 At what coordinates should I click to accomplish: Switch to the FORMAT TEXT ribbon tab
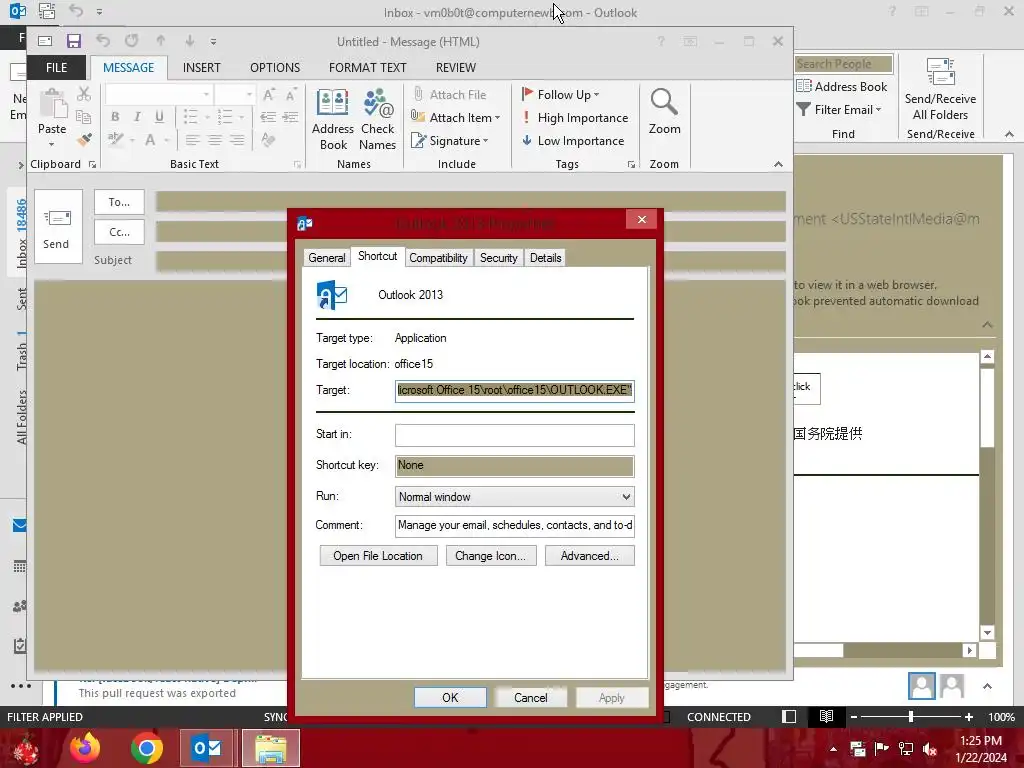click(368, 67)
